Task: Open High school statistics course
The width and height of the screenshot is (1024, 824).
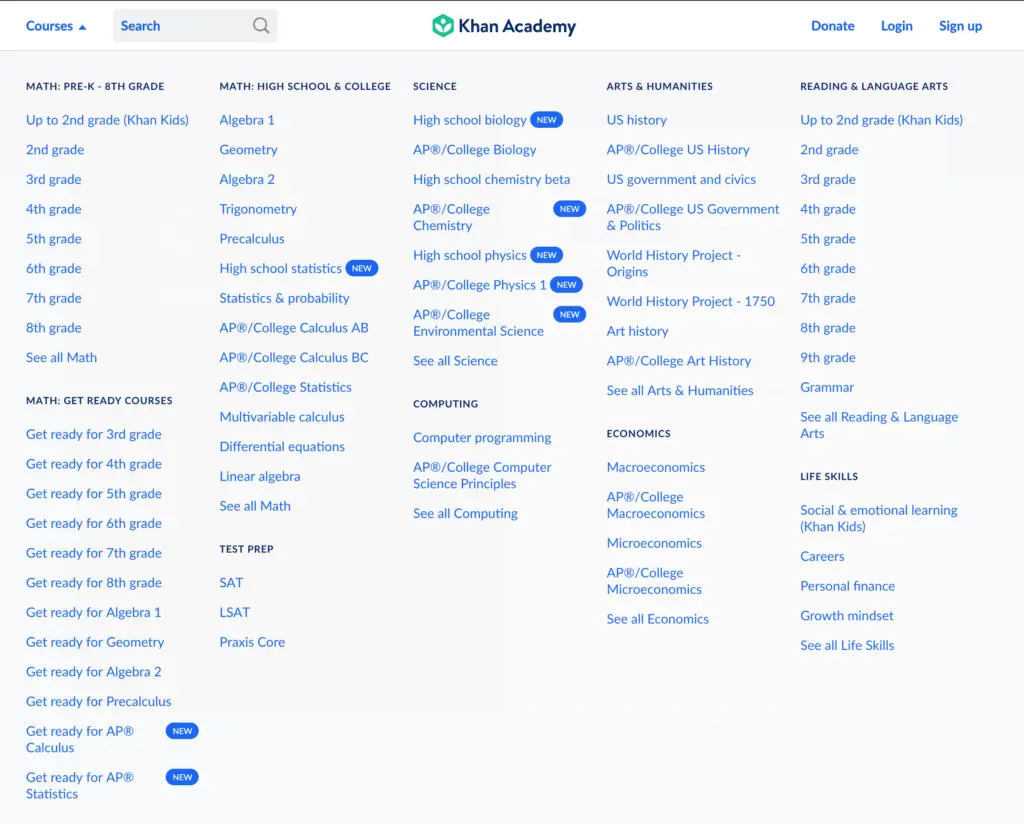Action: pos(281,268)
